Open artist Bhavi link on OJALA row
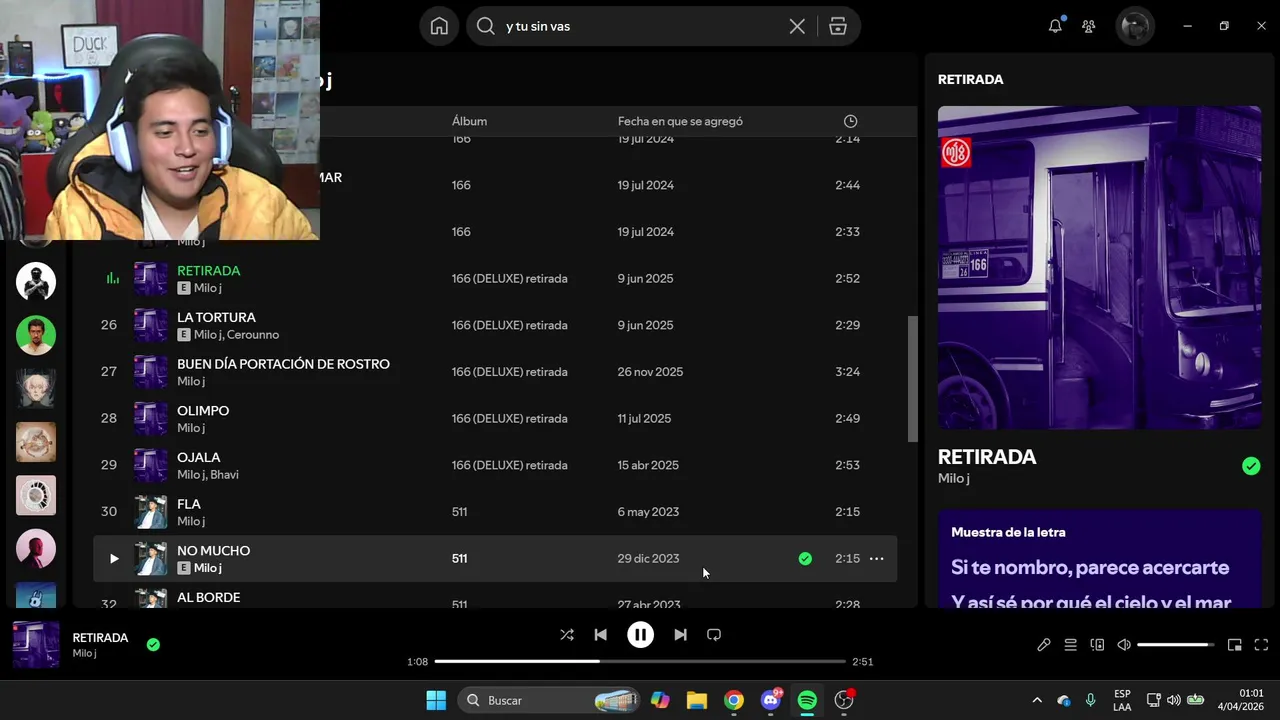 pos(224,475)
